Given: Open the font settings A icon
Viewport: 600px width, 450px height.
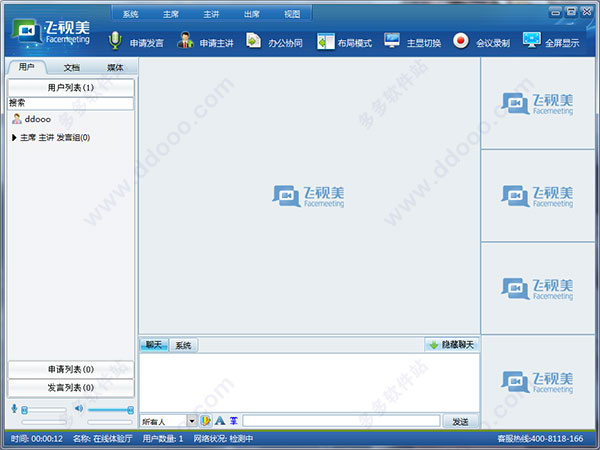Looking at the screenshot, I should [220, 421].
